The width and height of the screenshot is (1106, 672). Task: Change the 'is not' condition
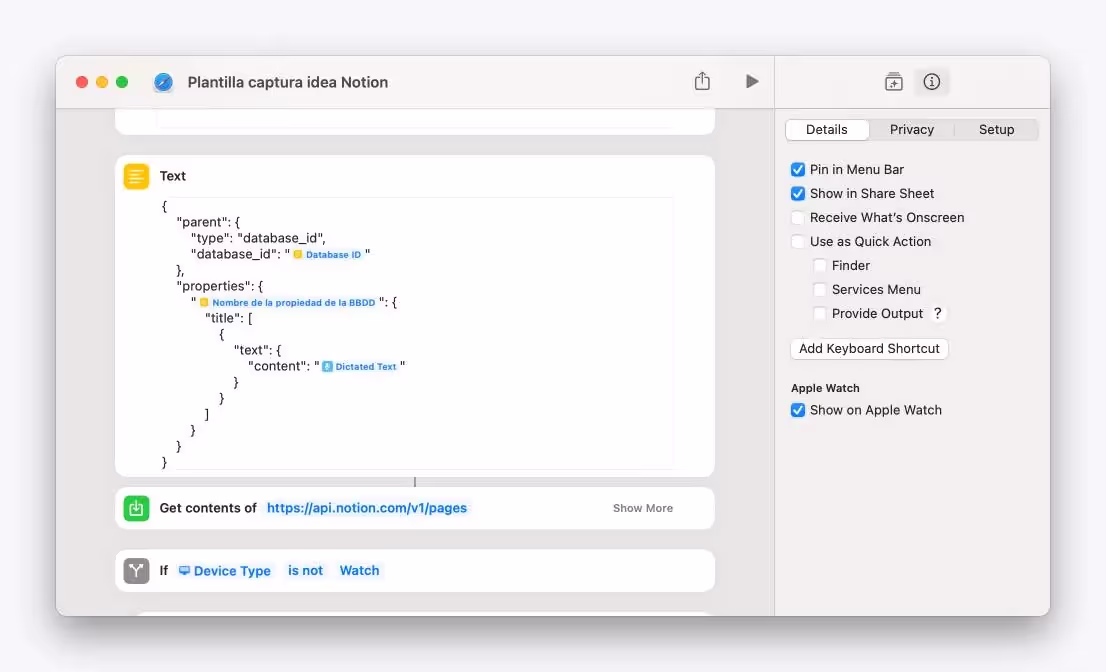coord(305,570)
